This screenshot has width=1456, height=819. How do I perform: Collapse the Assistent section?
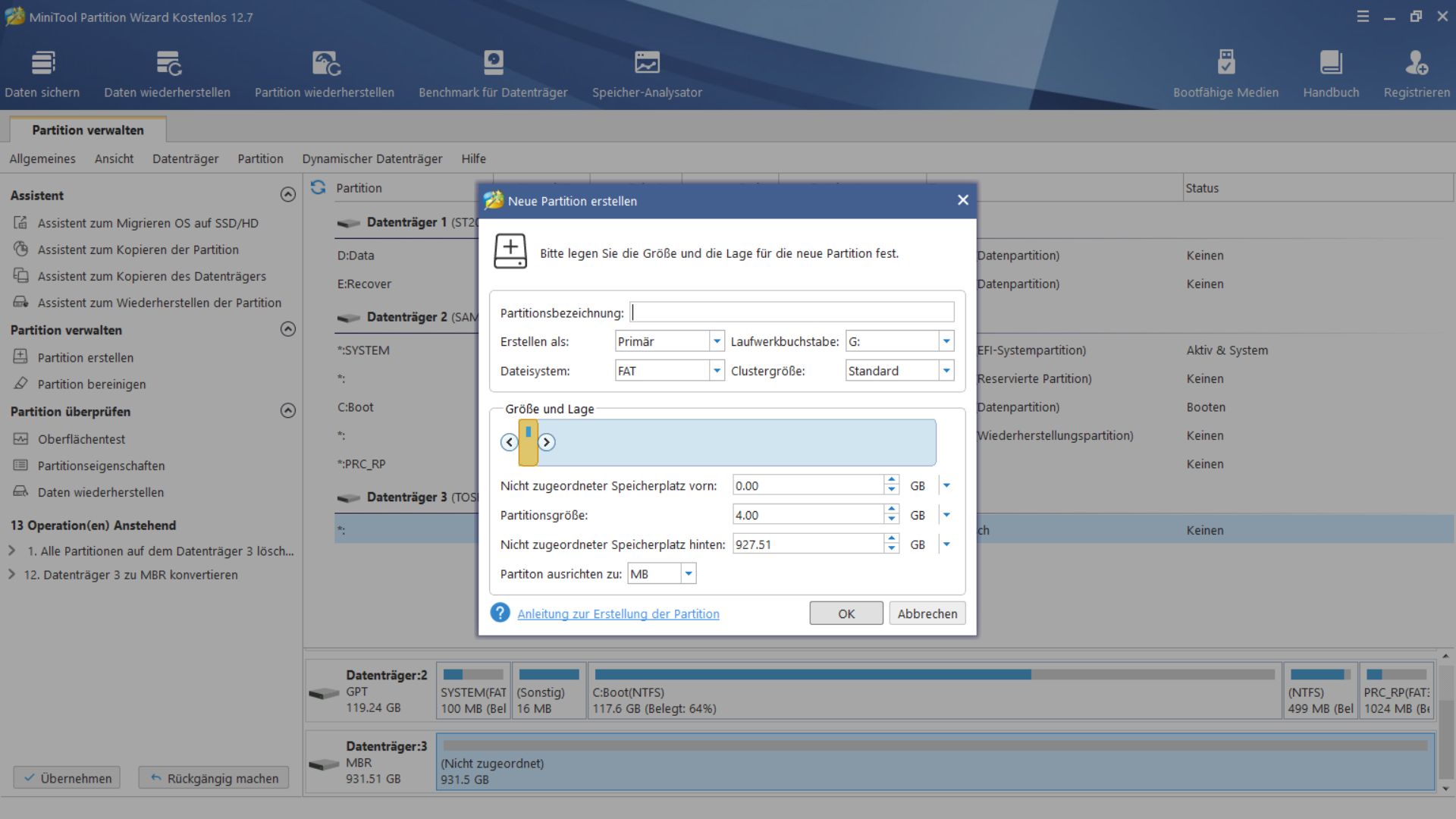click(x=288, y=195)
